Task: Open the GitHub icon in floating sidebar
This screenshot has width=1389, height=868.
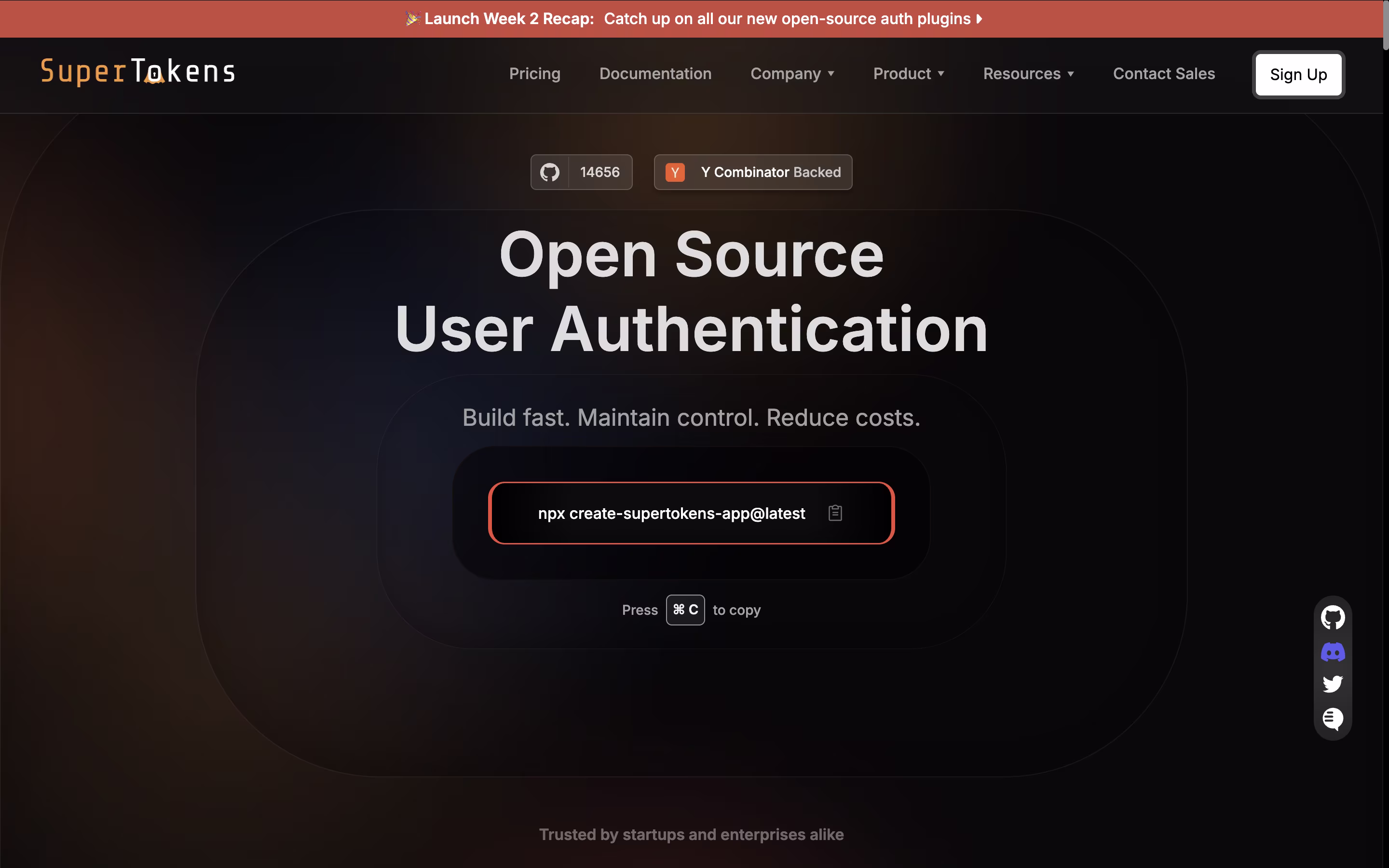Action: 1332,618
